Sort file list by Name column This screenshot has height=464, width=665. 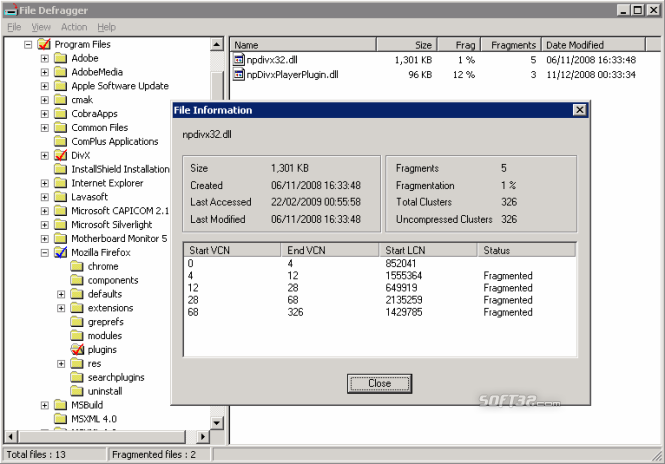tap(303, 45)
